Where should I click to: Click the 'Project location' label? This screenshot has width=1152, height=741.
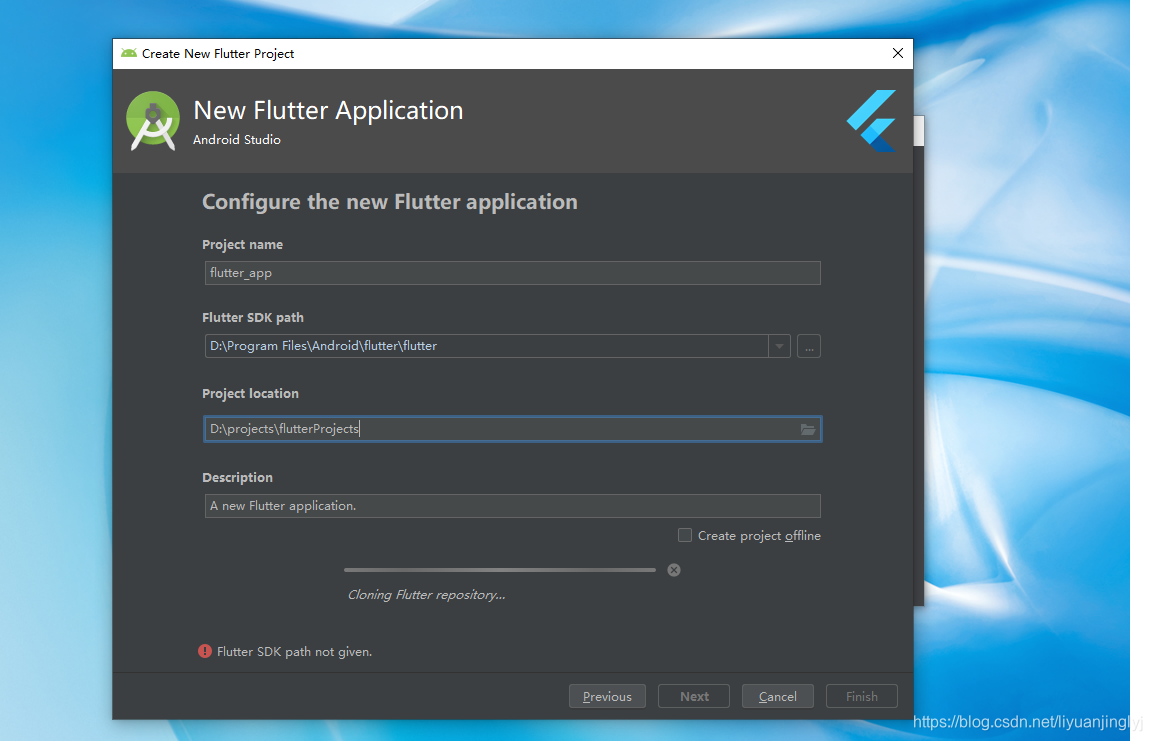(x=251, y=394)
